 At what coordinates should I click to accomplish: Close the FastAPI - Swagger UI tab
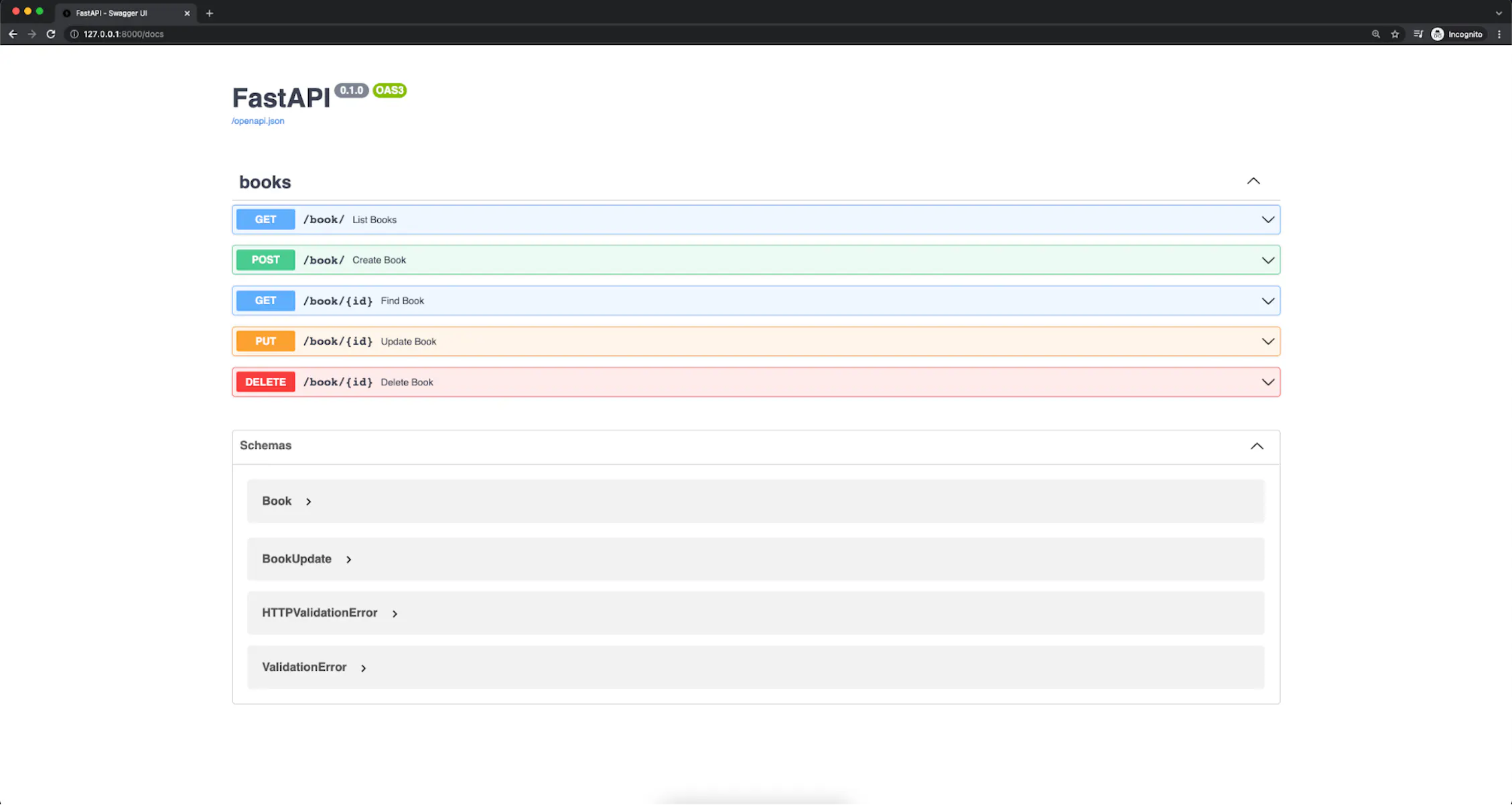click(x=187, y=13)
